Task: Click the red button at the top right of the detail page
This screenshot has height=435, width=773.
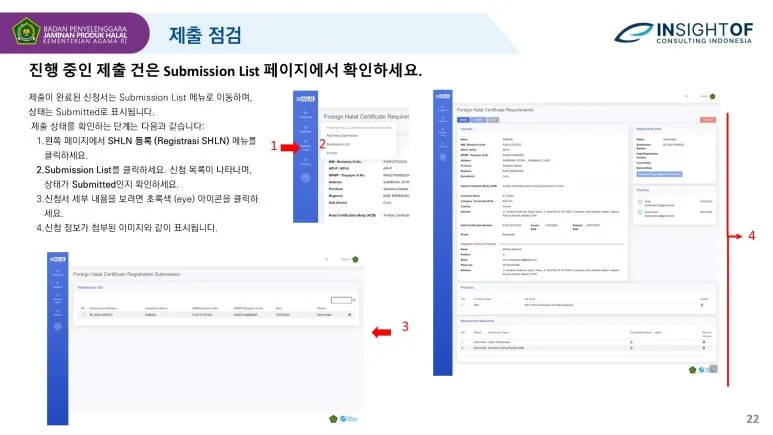Action: [708, 119]
